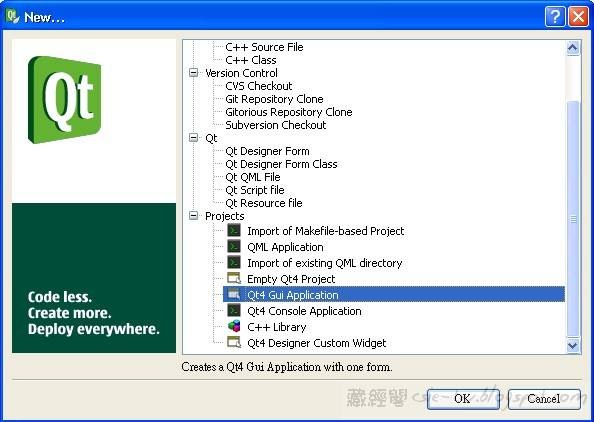Click the vertical scrollbar thumb
Screen dimensions: 594x422
573,219
